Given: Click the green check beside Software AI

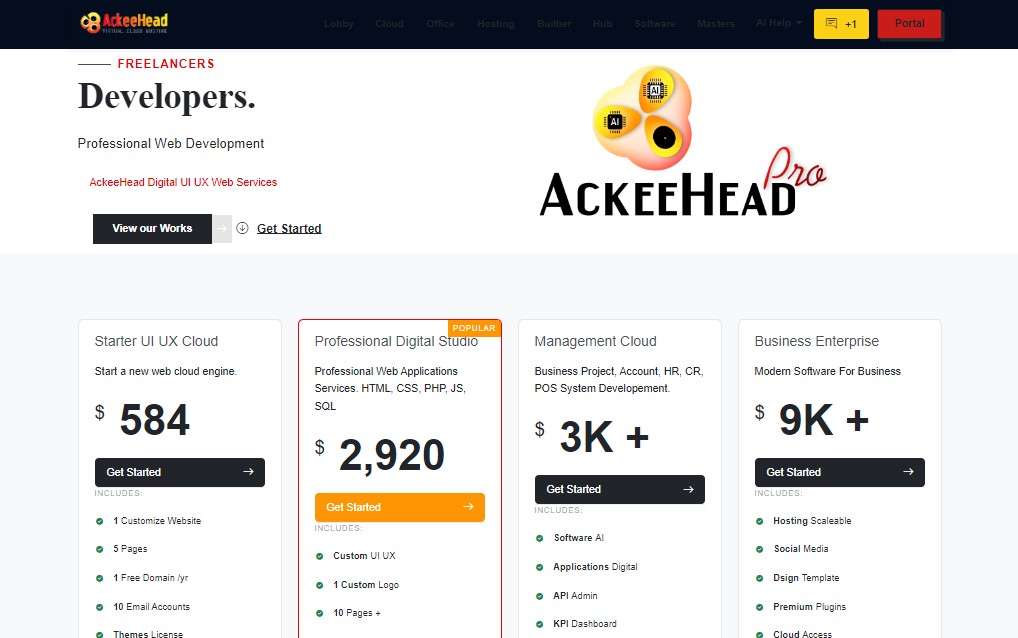Looking at the screenshot, I should point(540,538).
